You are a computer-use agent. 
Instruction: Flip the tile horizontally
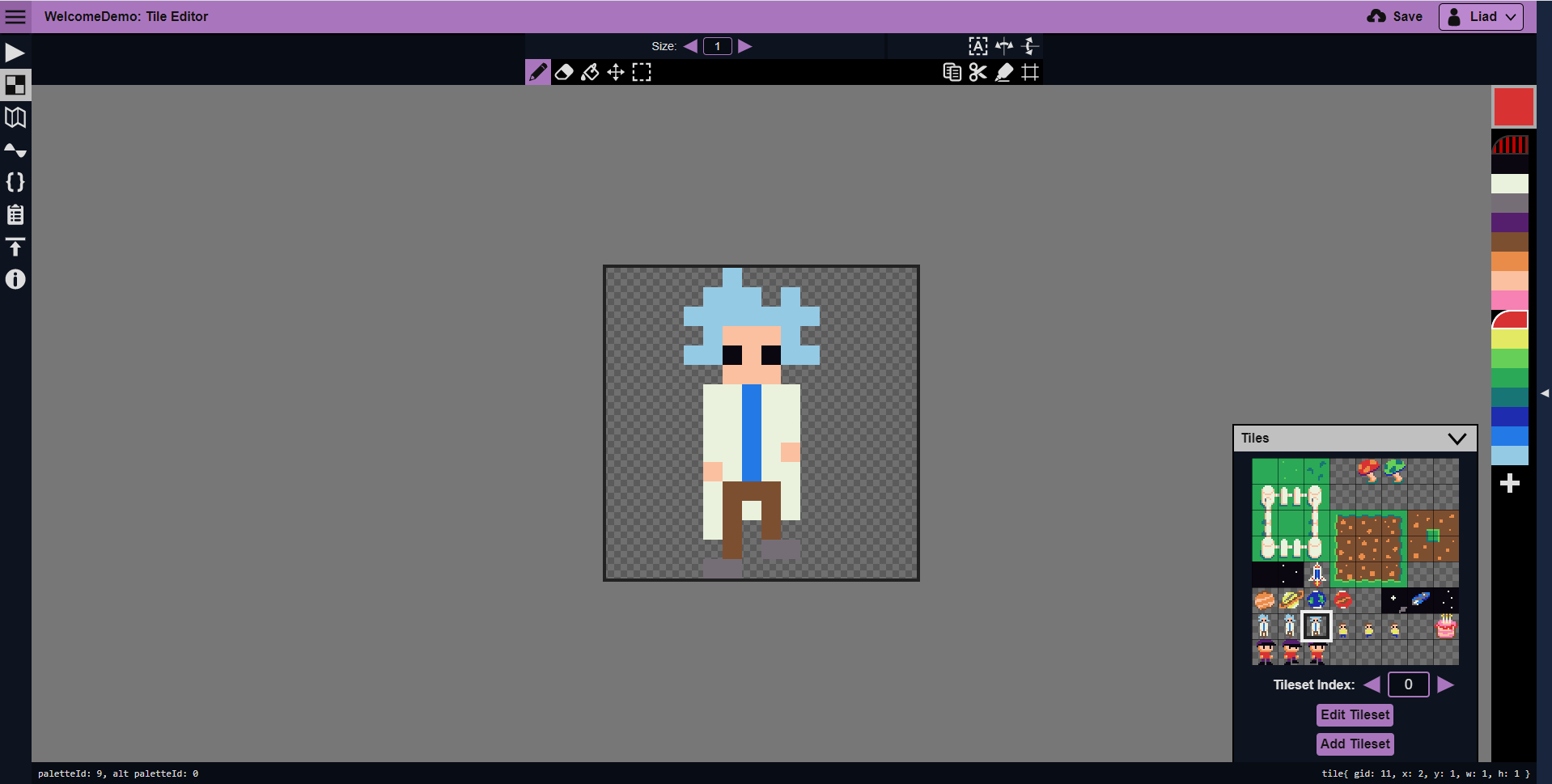click(x=1004, y=46)
